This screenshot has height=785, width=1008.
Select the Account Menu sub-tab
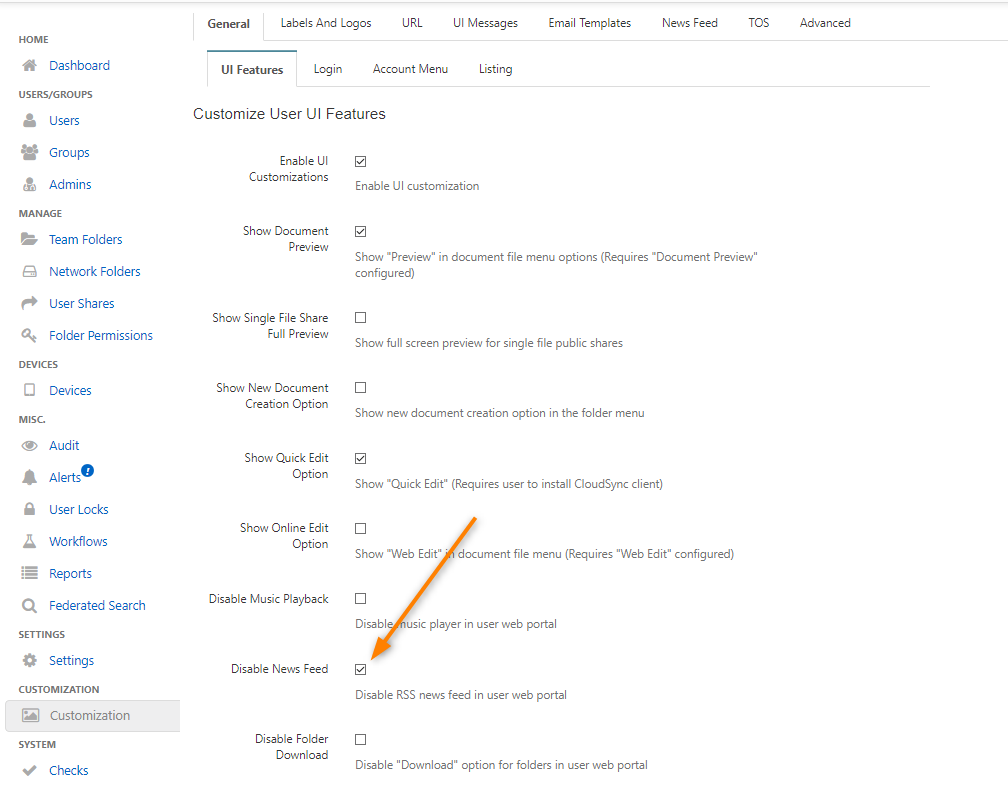pos(410,69)
